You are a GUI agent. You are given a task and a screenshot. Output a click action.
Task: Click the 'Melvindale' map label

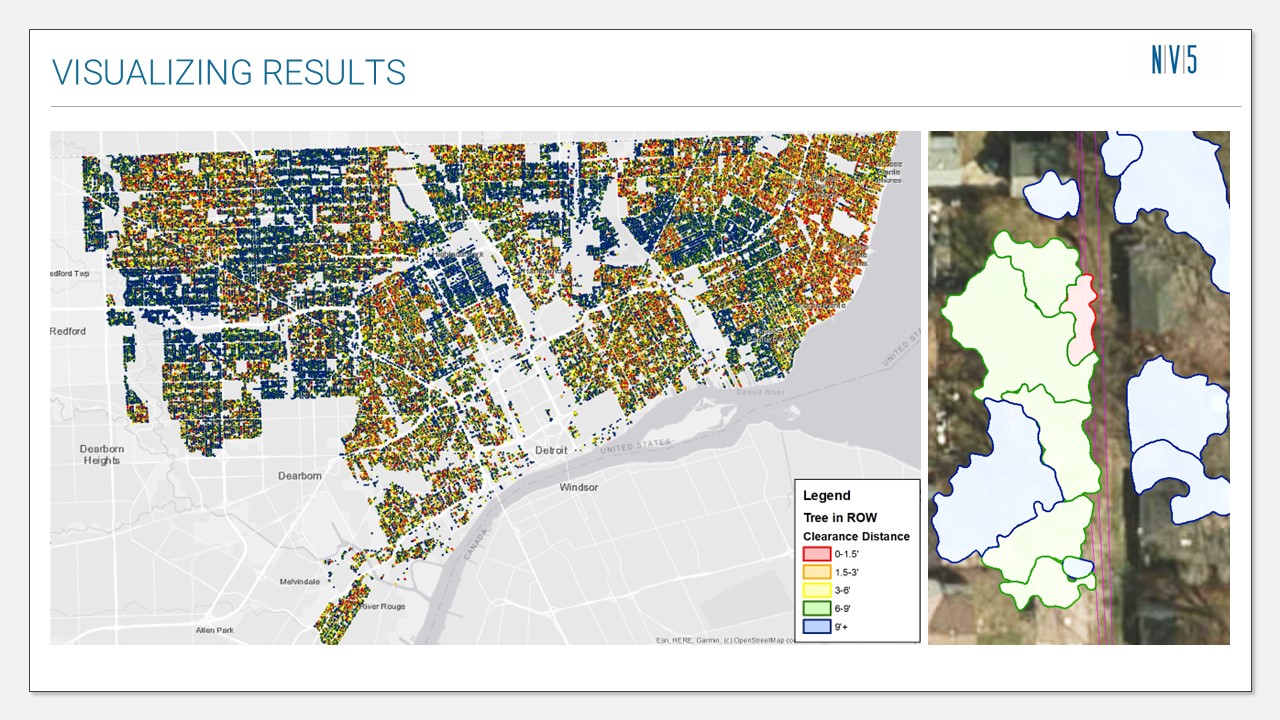tap(300, 581)
